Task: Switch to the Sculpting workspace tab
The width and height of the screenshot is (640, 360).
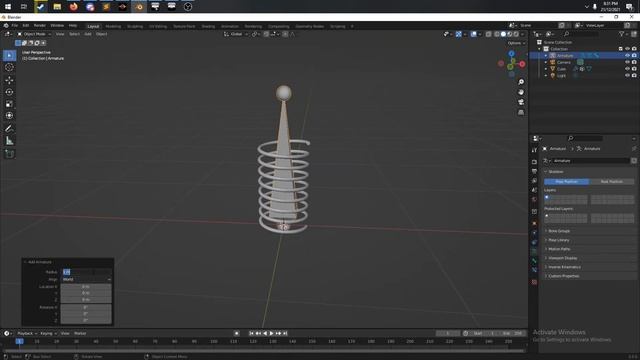Action: [135, 26]
